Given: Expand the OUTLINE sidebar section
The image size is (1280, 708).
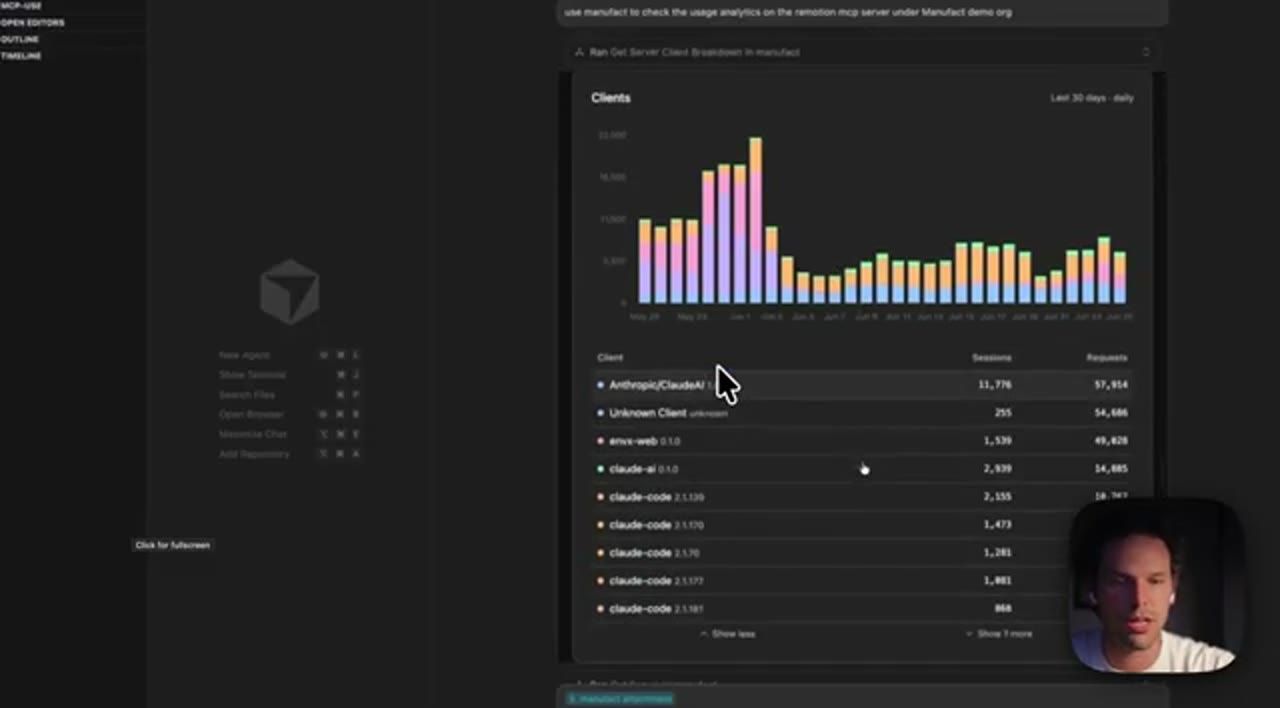Looking at the screenshot, I should 20,39.
